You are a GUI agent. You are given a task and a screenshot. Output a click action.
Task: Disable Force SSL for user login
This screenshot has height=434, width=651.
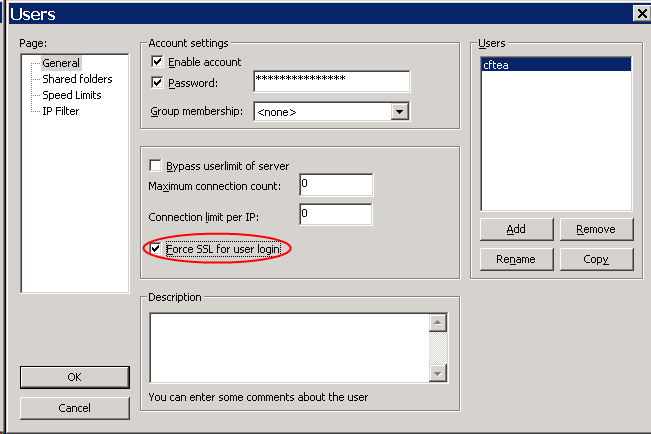tap(156, 247)
